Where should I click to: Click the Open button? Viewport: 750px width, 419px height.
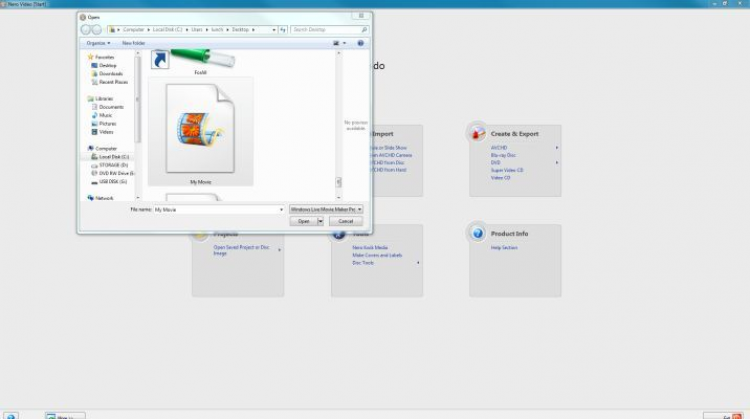303,221
